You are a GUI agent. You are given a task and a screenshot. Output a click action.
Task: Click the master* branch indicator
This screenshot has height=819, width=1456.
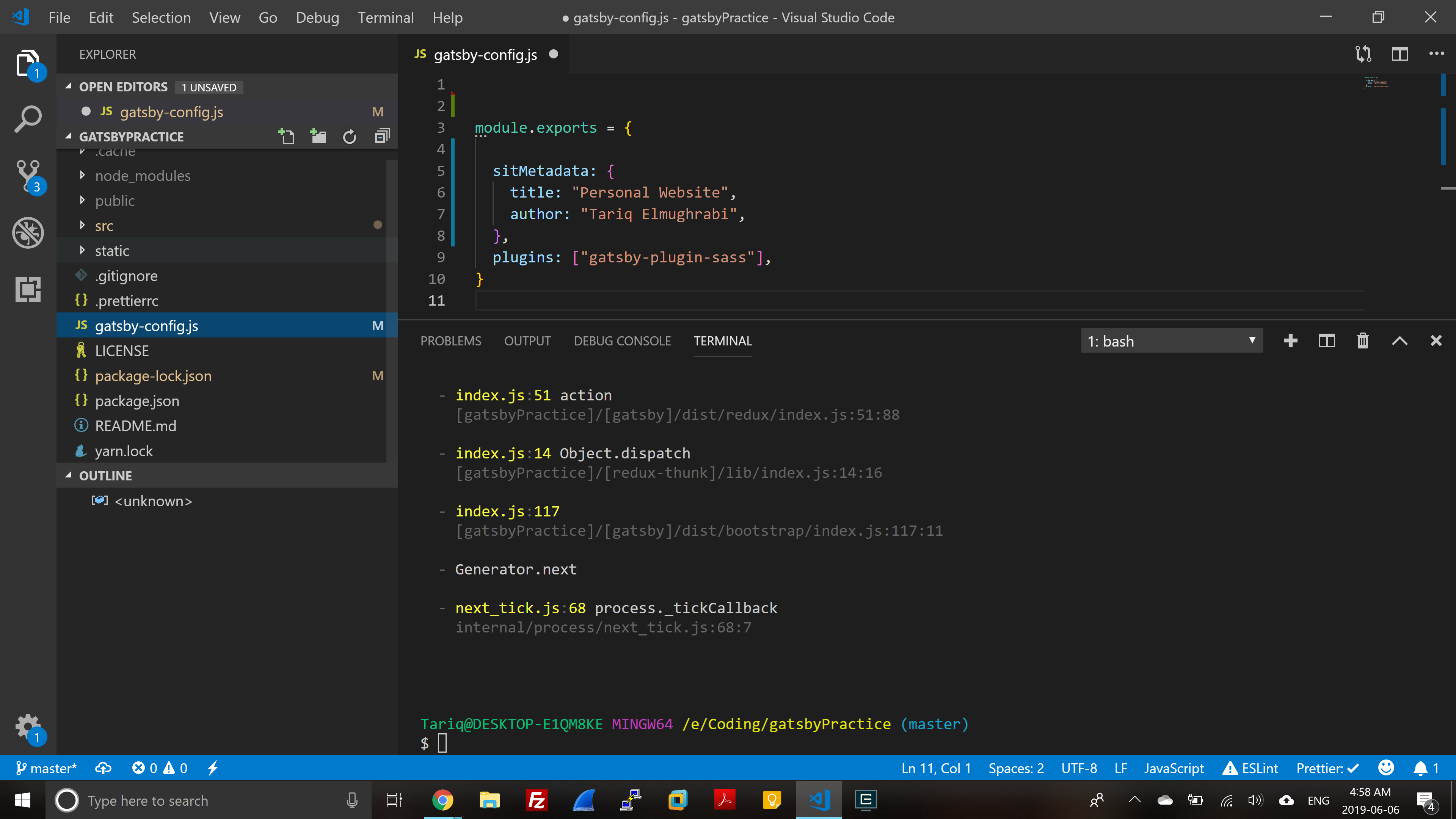[46, 768]
